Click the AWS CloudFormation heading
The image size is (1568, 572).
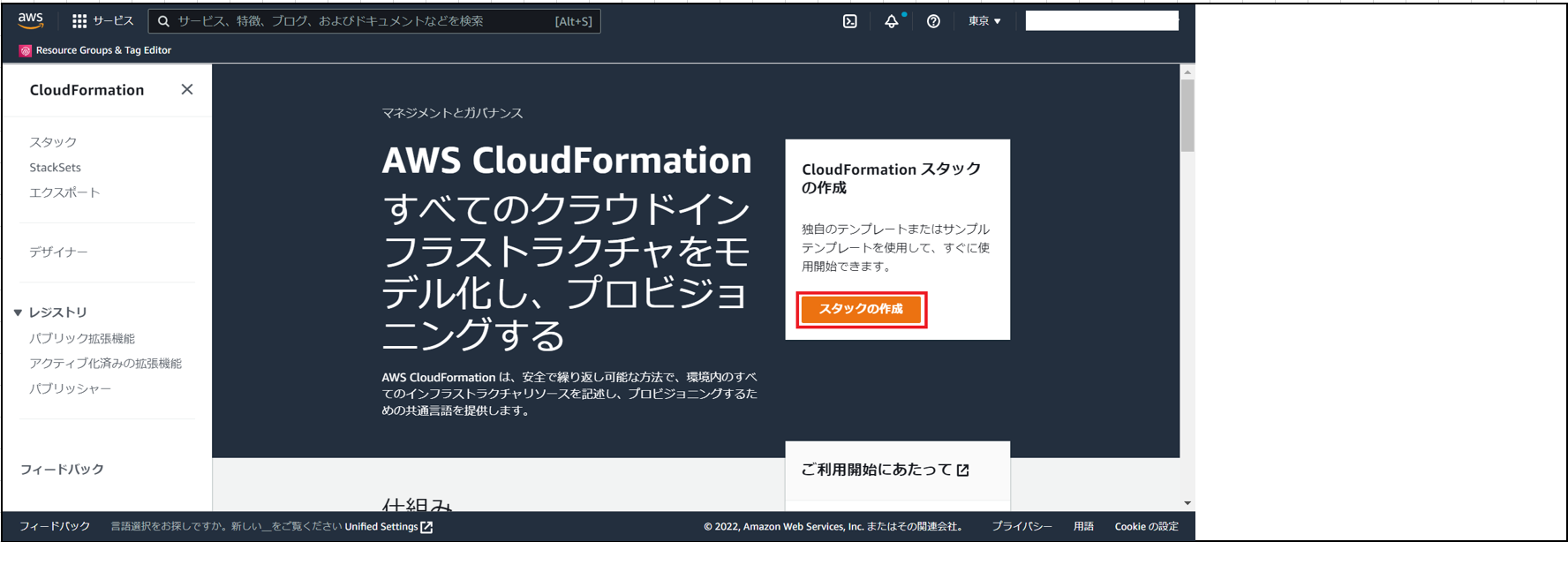click(567, 161)
